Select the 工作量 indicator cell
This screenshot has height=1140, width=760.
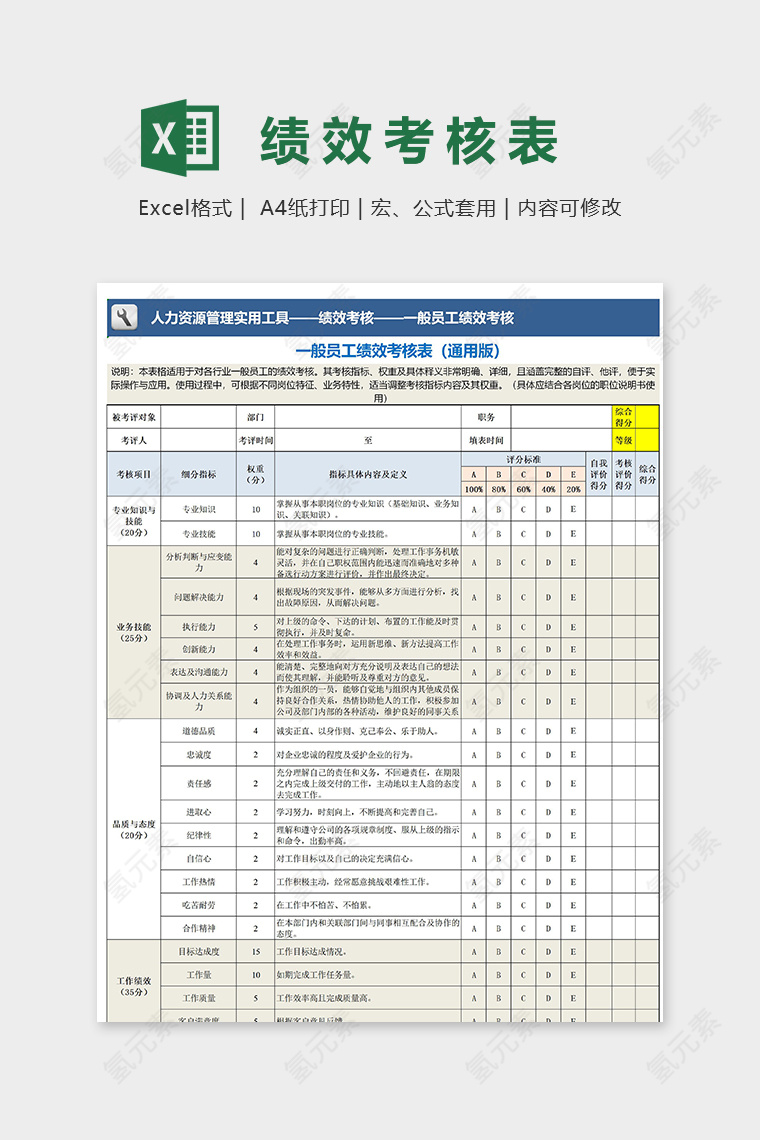pos(199,975)
